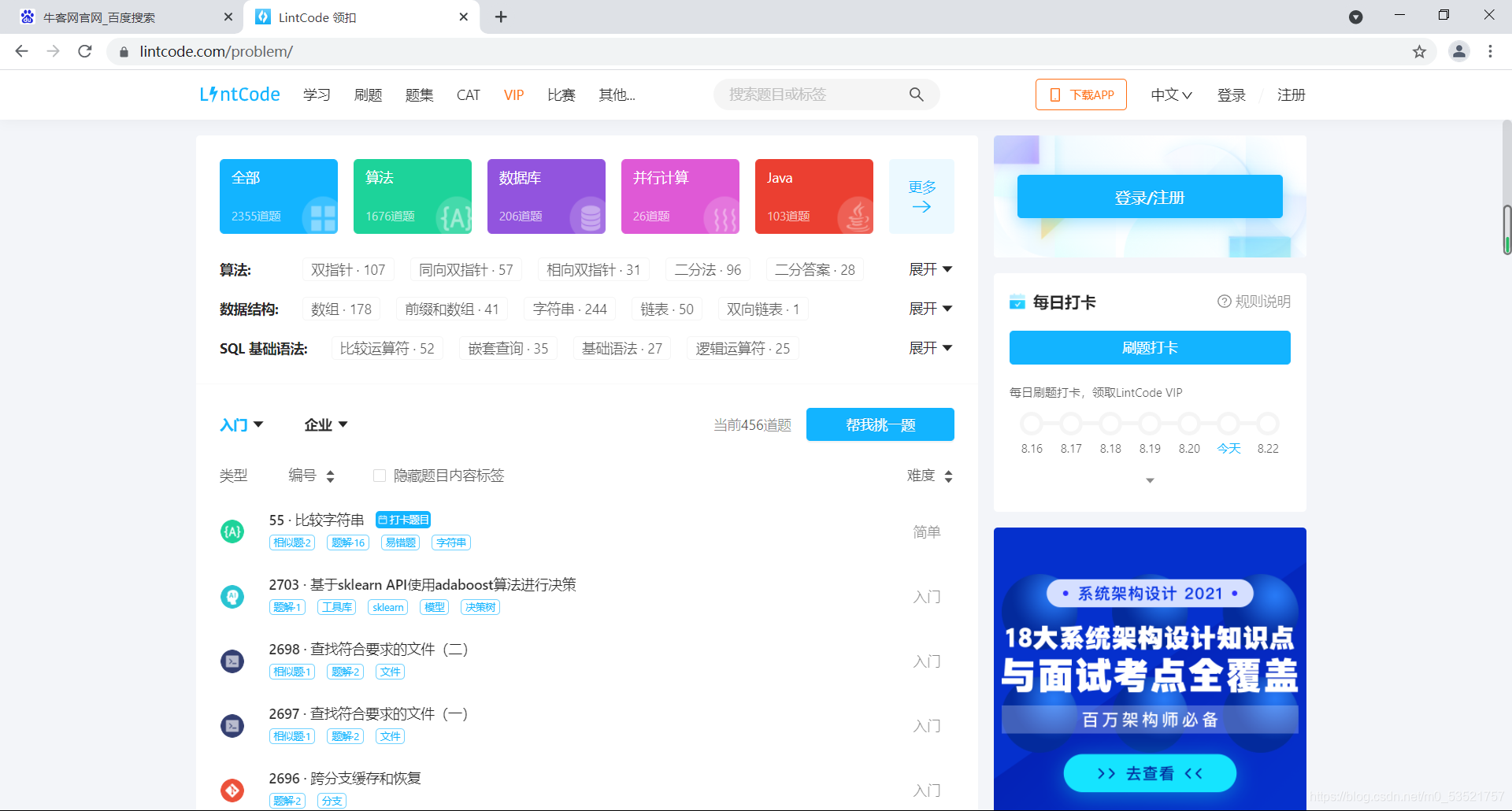Click the 刷题打卡 button
The height and width of the screenshot is (811, 1512).
coord(1150,347)
